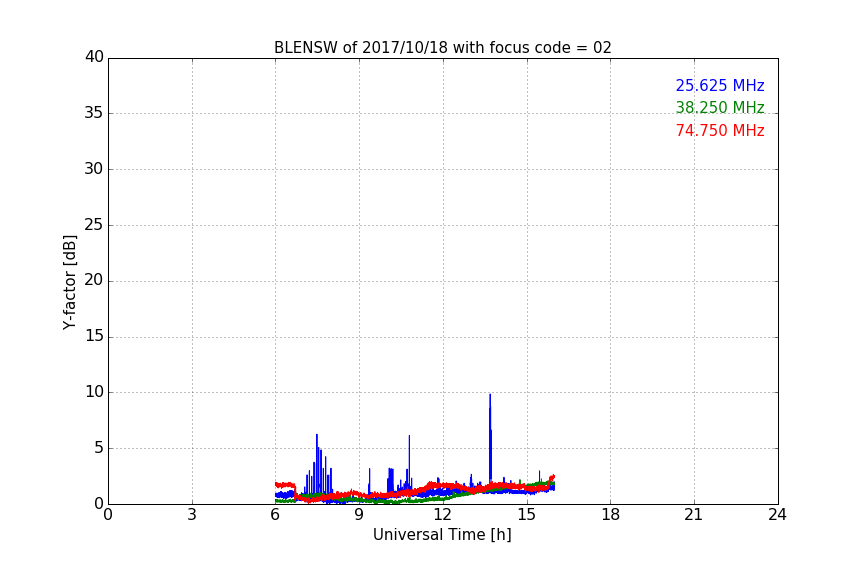Click the y-axis tick label 15
The height and width of the screenshot is (576, 864).
[x=94, y=336]
